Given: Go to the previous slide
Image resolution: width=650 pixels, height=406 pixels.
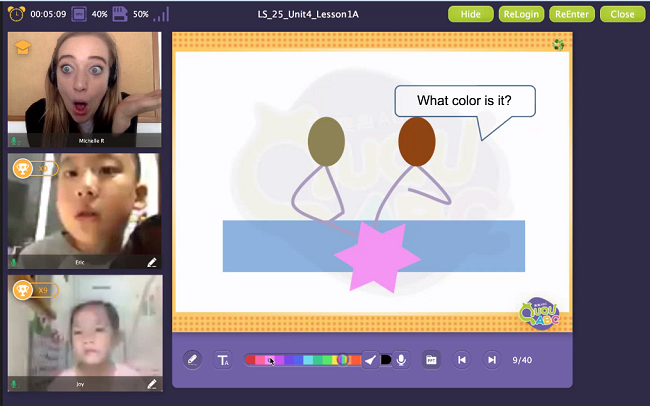Looking at the screenshot, I should [x=462, y=360].
